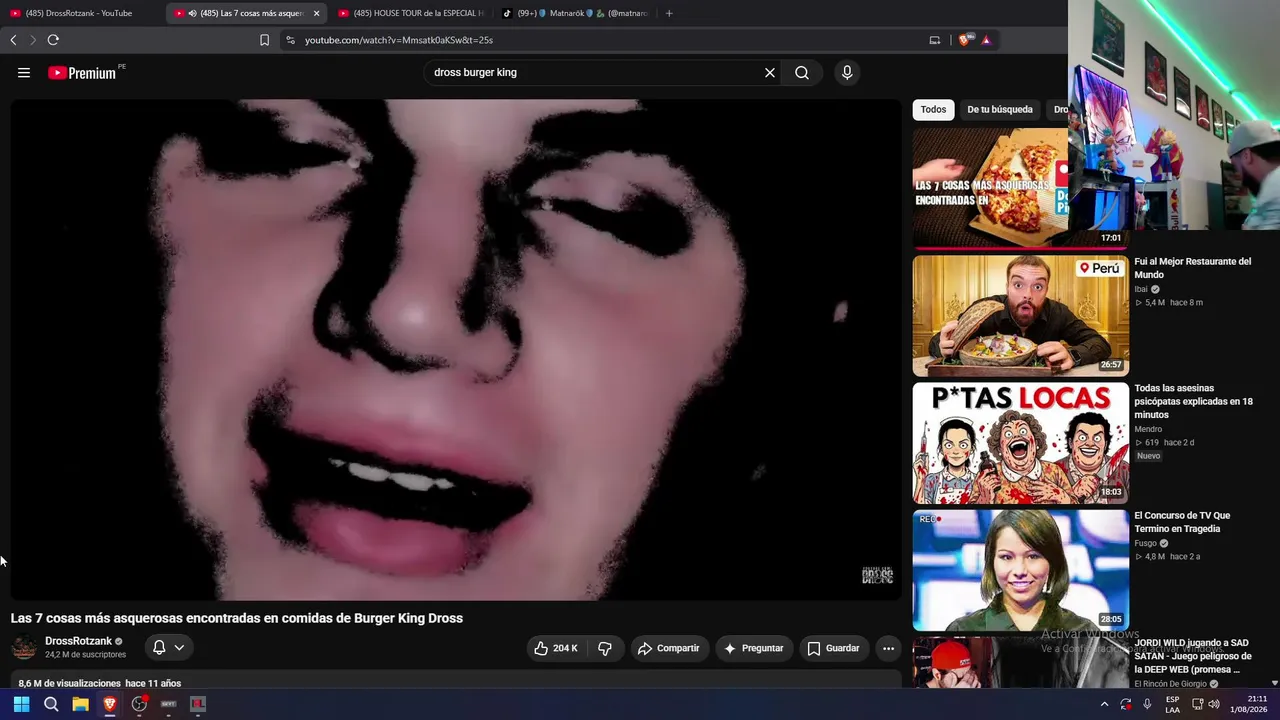Bookmark this page in the address bar

264,40
